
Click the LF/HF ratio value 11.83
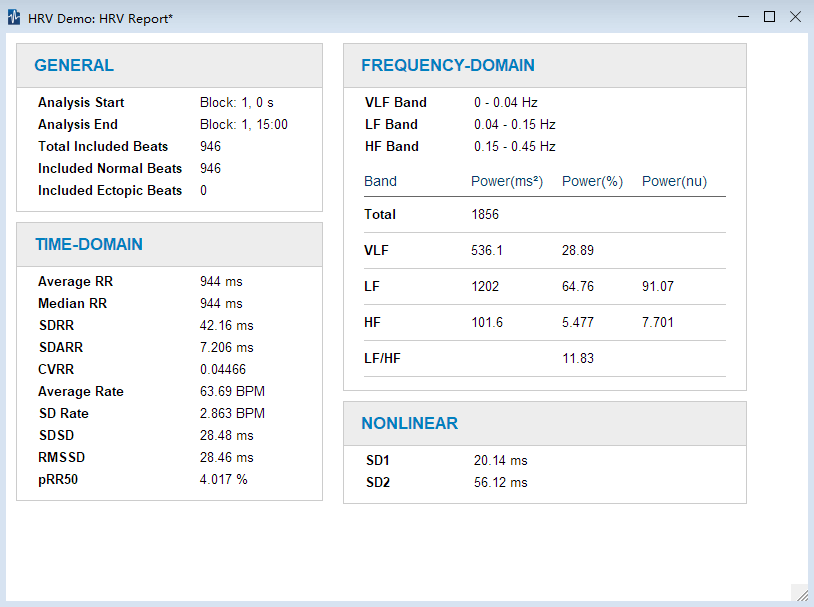click(x=577, y=359)
